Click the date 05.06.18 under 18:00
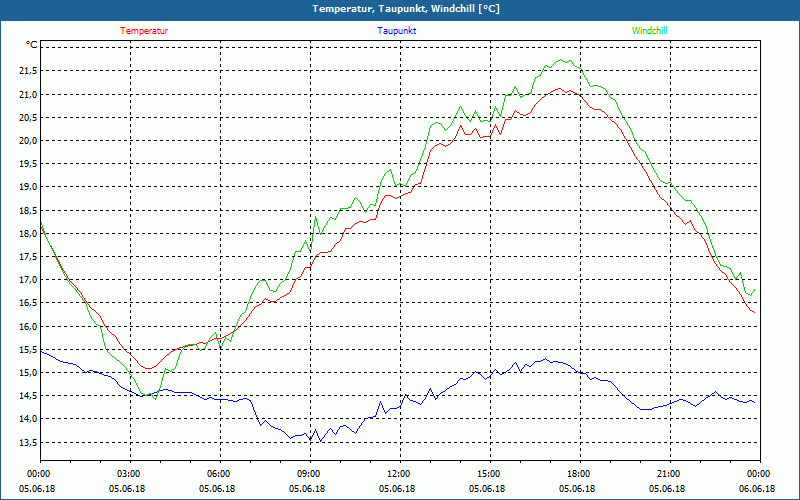Image resolution: width=800 pixels, height=500 pixels. [577, 489]
